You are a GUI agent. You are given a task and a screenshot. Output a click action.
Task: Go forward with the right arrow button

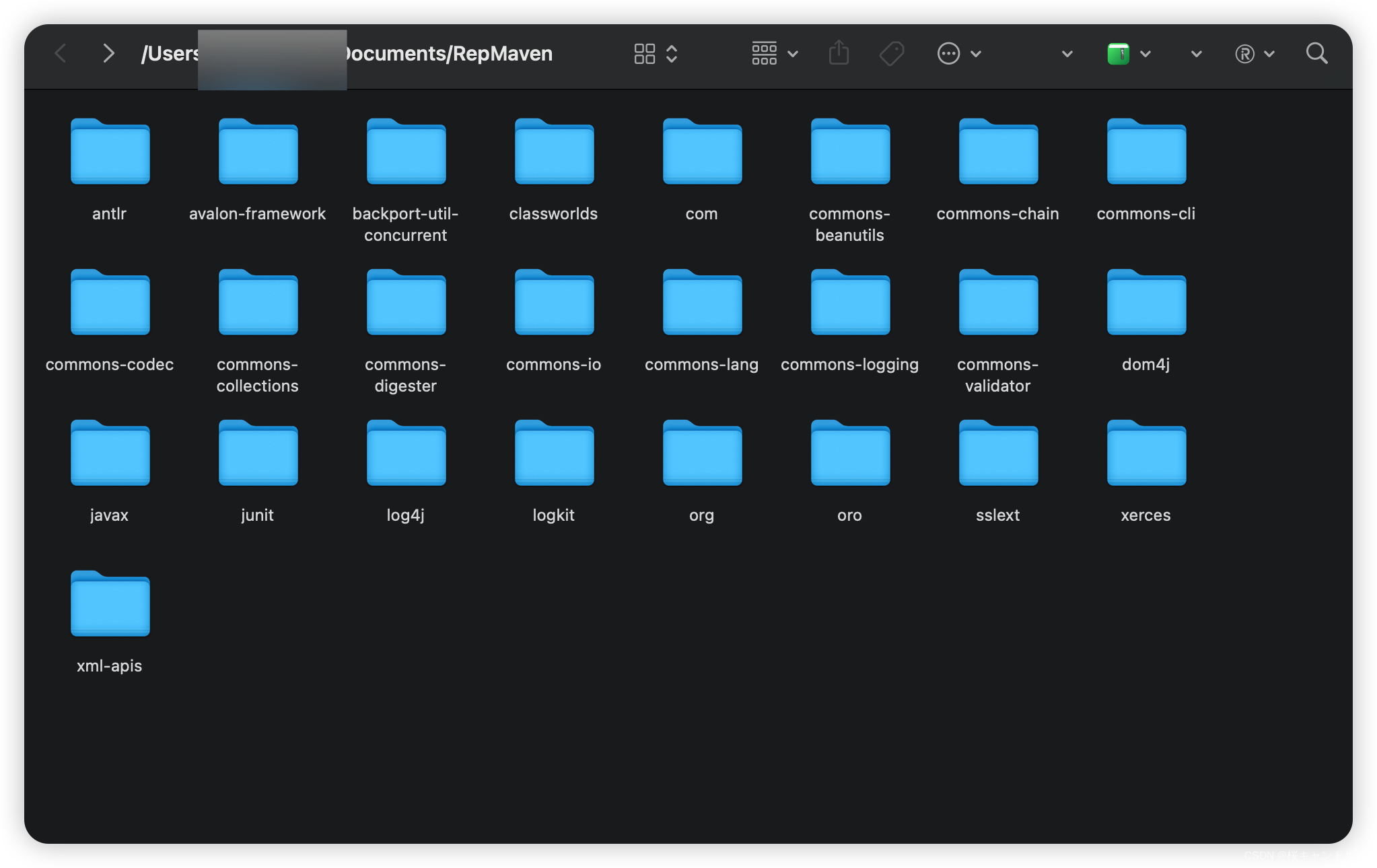tap(108, 53)
